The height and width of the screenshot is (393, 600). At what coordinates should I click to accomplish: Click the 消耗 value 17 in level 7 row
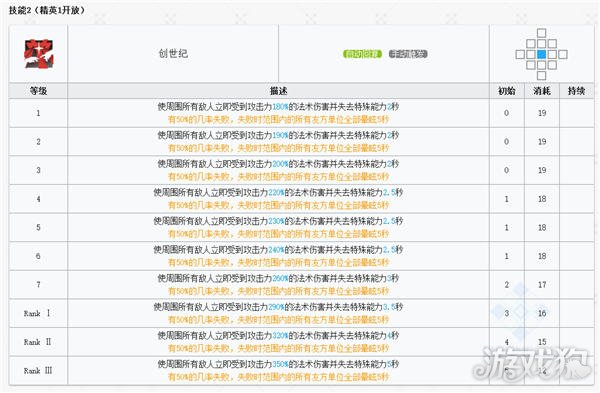tap(542, 285)
